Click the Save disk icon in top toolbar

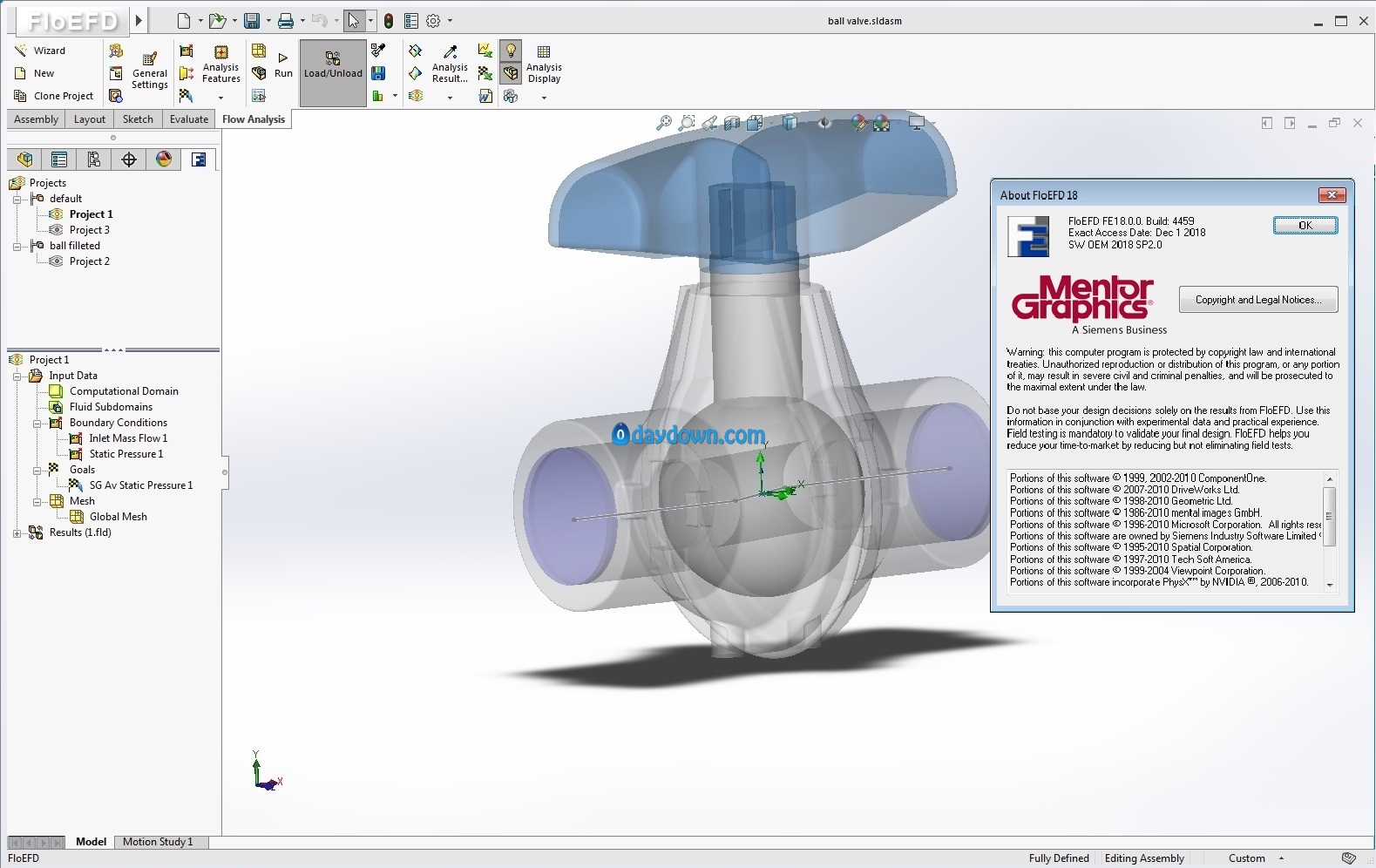tap(252, 21)
